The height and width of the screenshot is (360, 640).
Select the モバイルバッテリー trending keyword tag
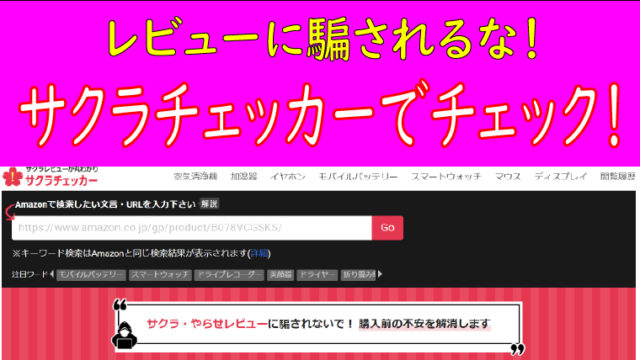pos(91,275)
